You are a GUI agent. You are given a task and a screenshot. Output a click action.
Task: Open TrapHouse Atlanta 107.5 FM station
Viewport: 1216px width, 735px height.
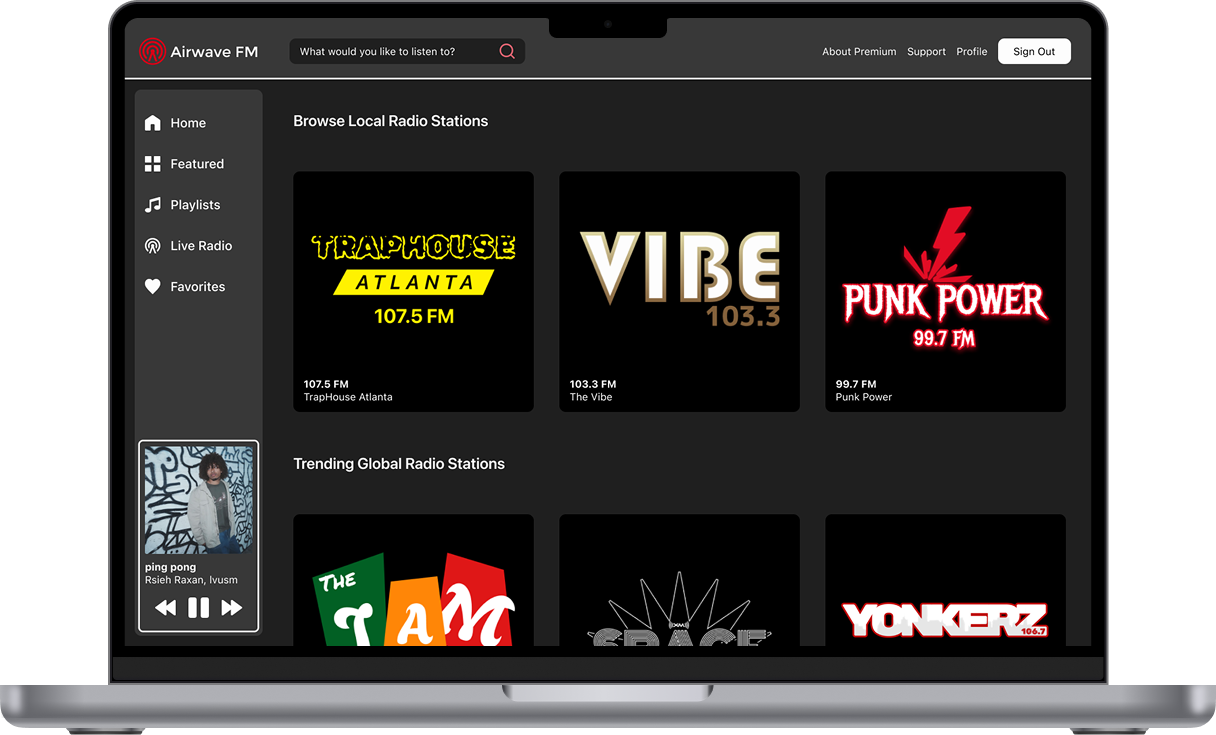pyautogui.click(x=413, y=291)
